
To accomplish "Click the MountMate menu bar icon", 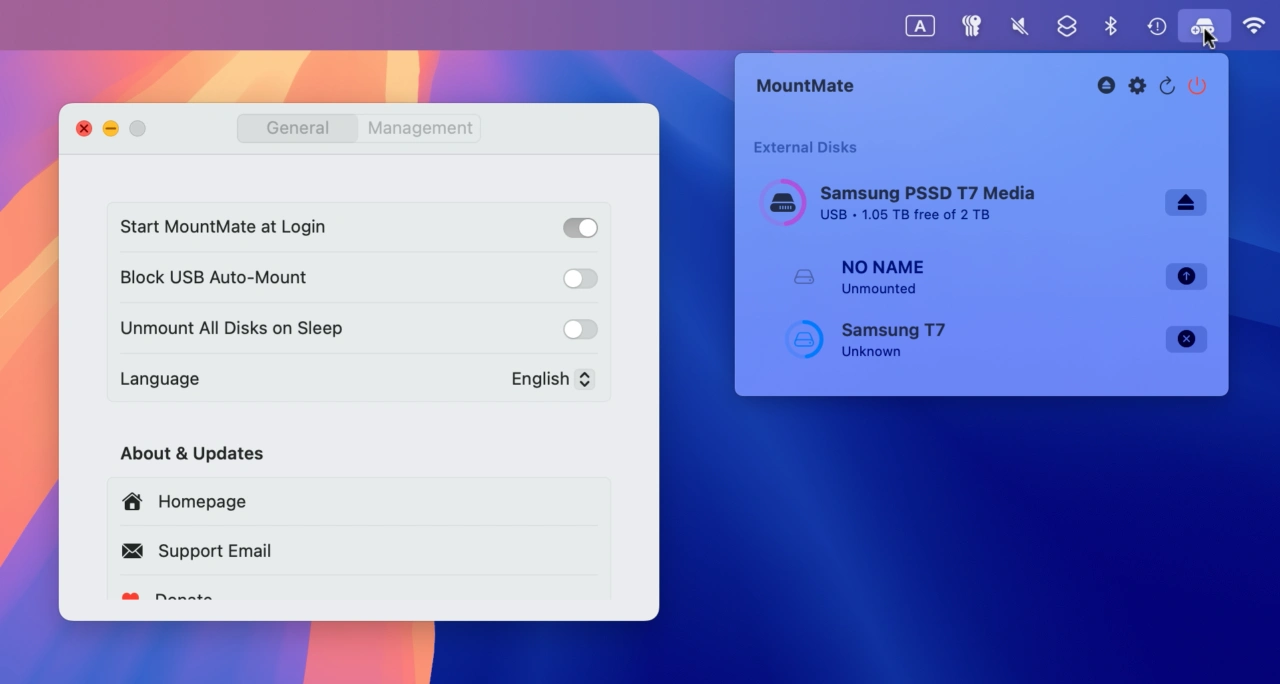I will [x=1203, y=26].
